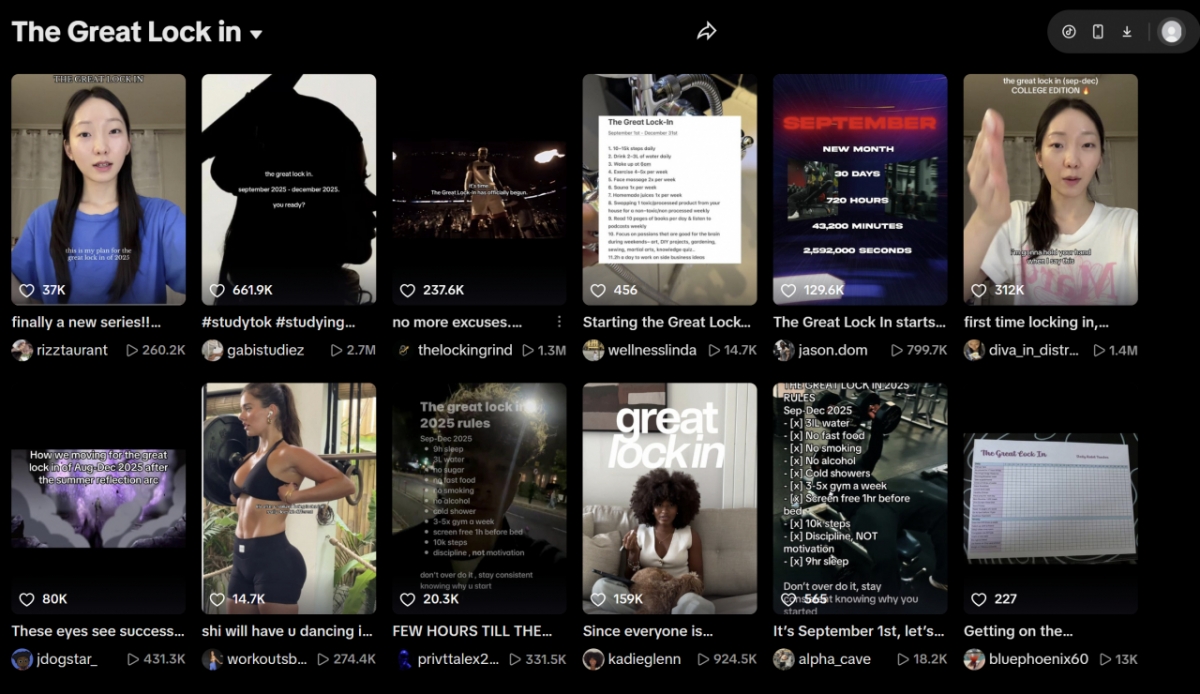This screenshot has width=1200, height=694.
Task: Click heart icon on 661.9K video
Action: (217, 290)
